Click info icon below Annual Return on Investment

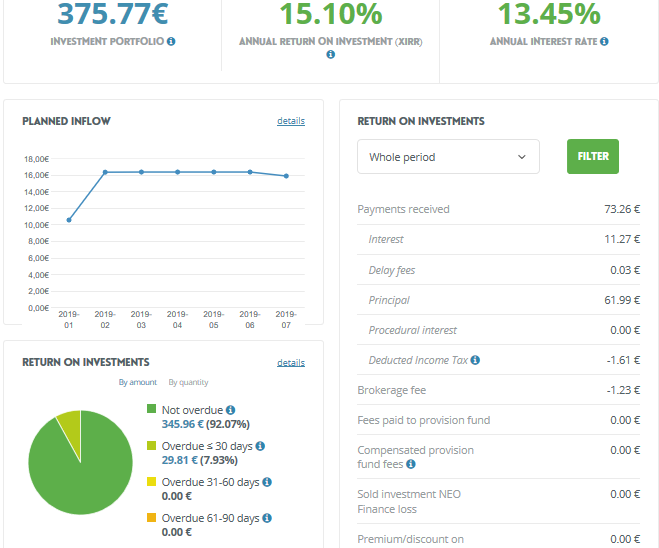tap(330, 55)
